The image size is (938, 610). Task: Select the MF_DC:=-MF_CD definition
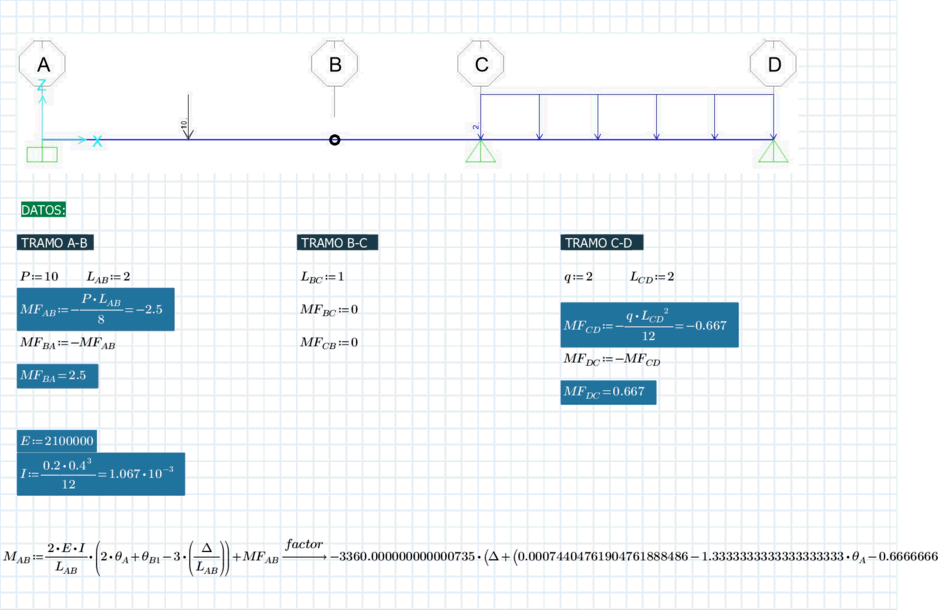tap(612, 359)
